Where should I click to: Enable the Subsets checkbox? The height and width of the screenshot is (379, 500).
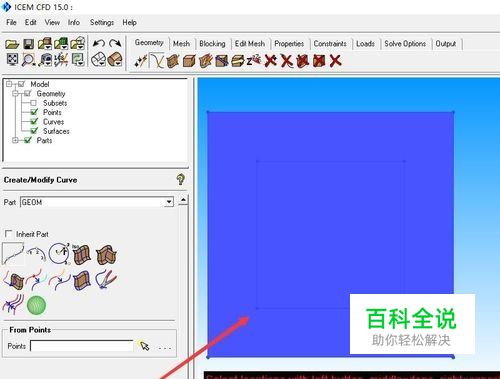coord(33,103)
